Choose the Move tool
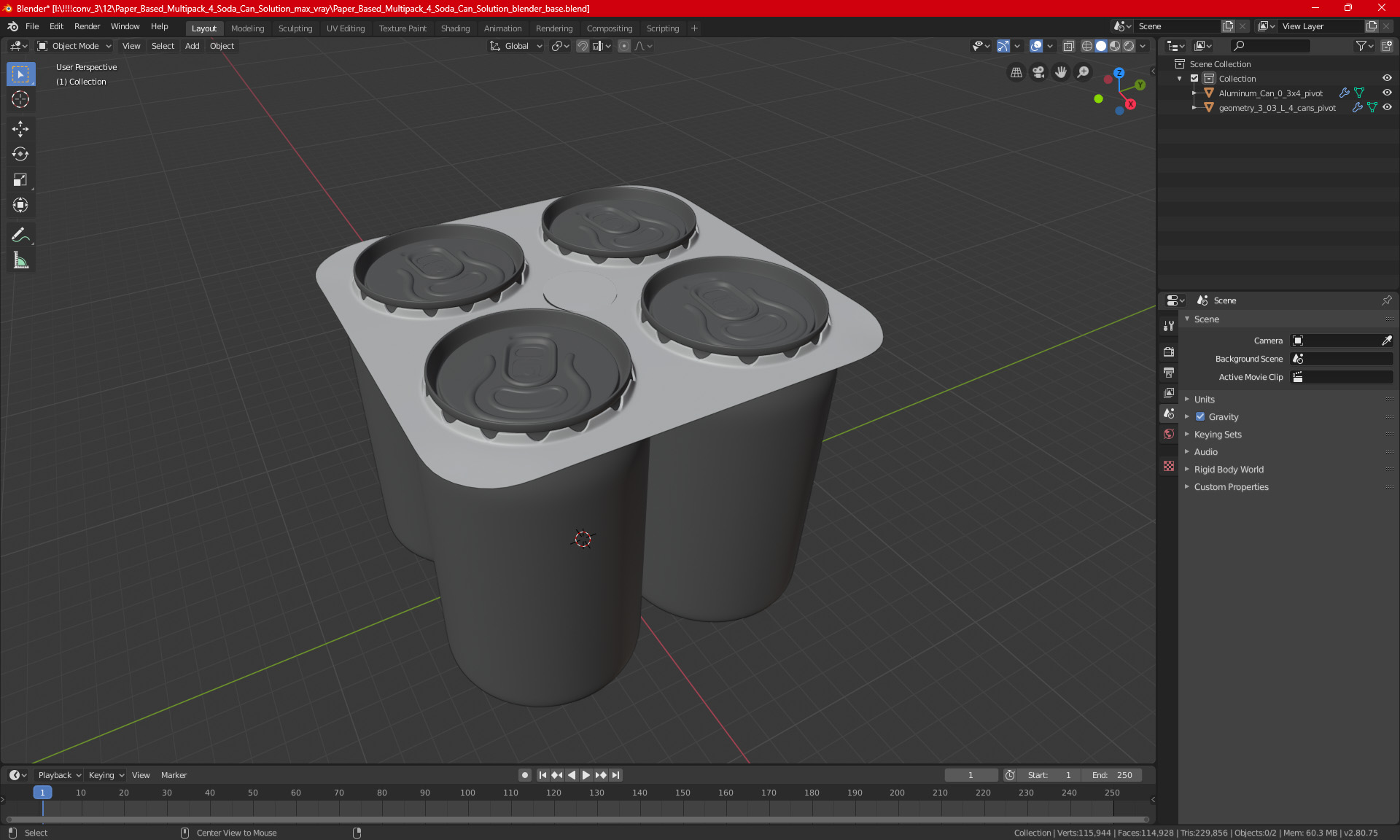This screenshot has width=1400, height=840. [x=20, y=129]
